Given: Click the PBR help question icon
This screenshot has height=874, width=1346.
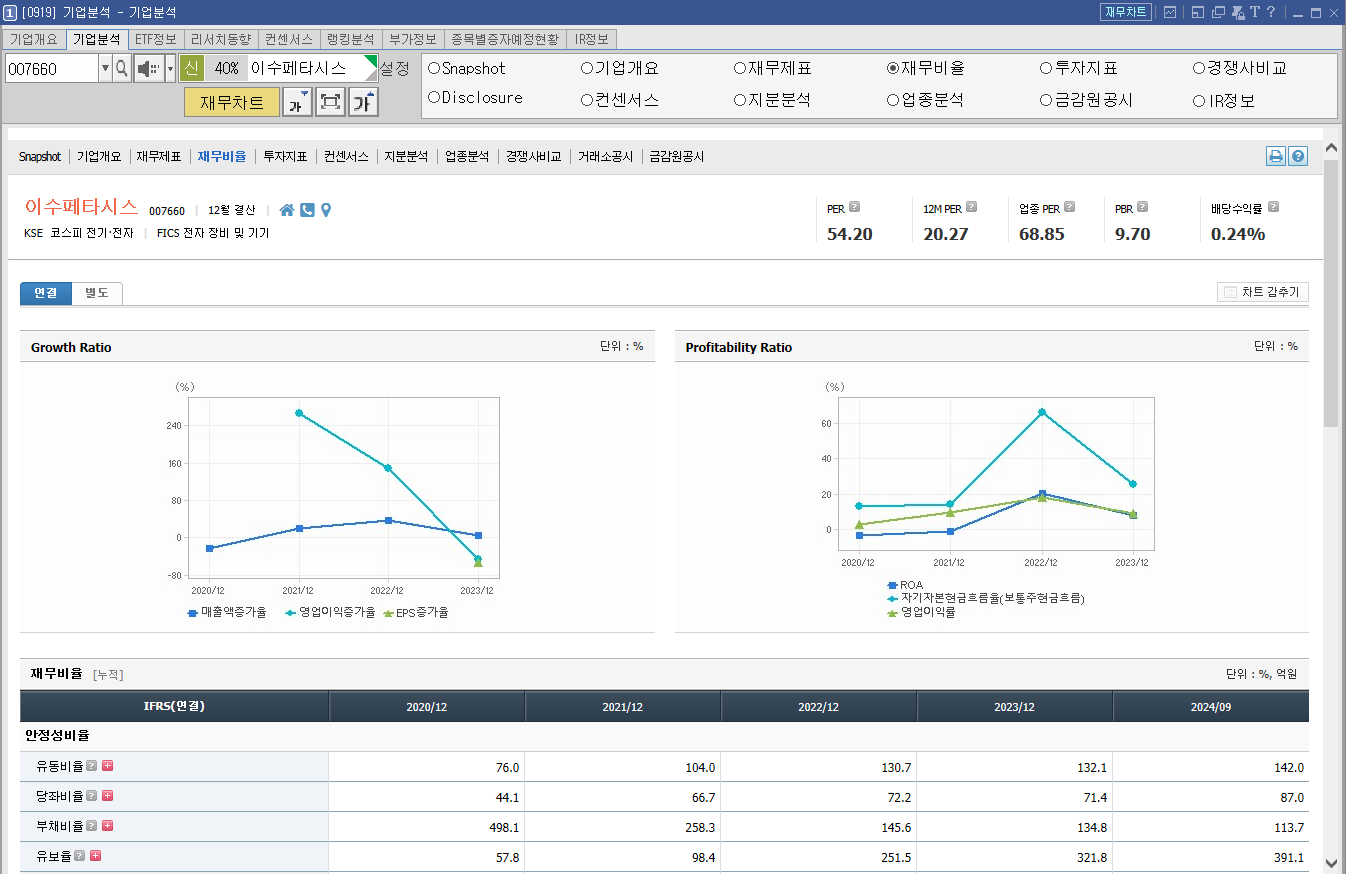Looking at the screenshot, I should point(1142,208).
